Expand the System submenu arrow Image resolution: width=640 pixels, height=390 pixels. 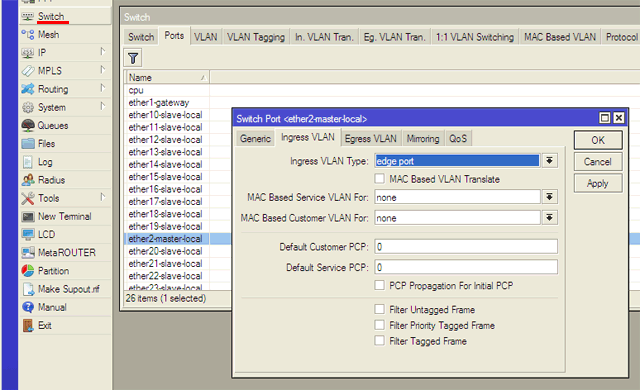[x=102, y=106]
